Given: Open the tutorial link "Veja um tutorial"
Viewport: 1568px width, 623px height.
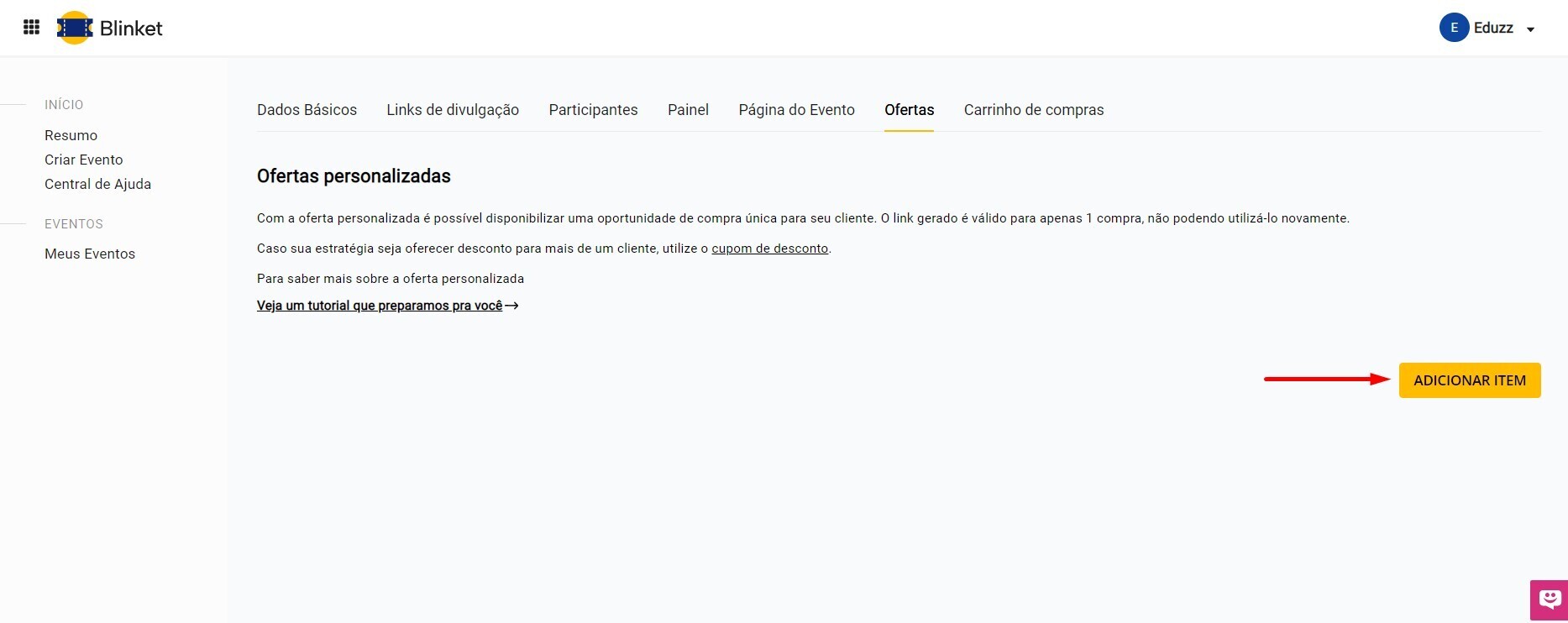Looking at the screenshot, I should point(380,306).
